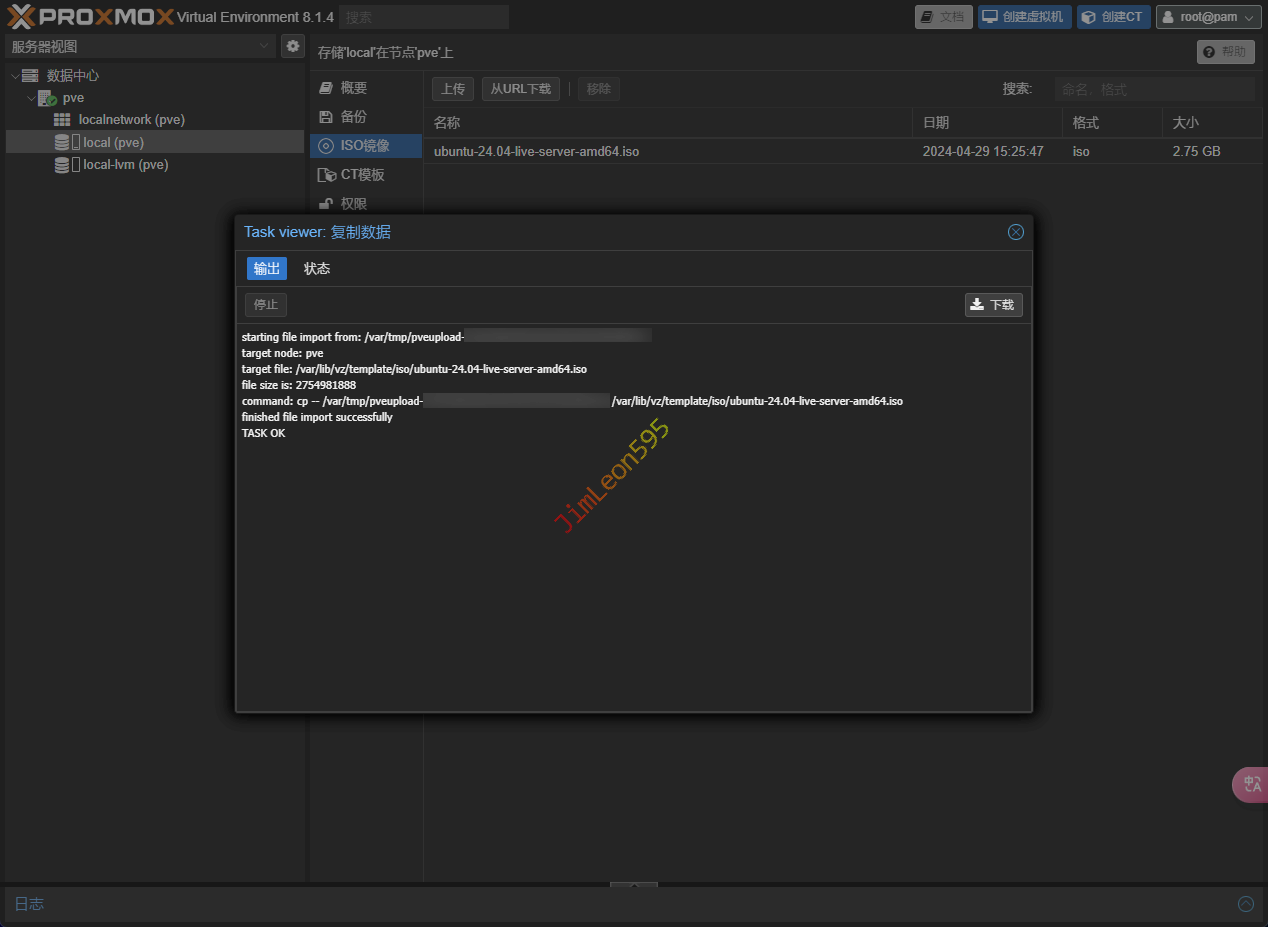Screen dimensions: 1268x927
Task: Click the translate floating icon at right edge
Action: 1251,785
